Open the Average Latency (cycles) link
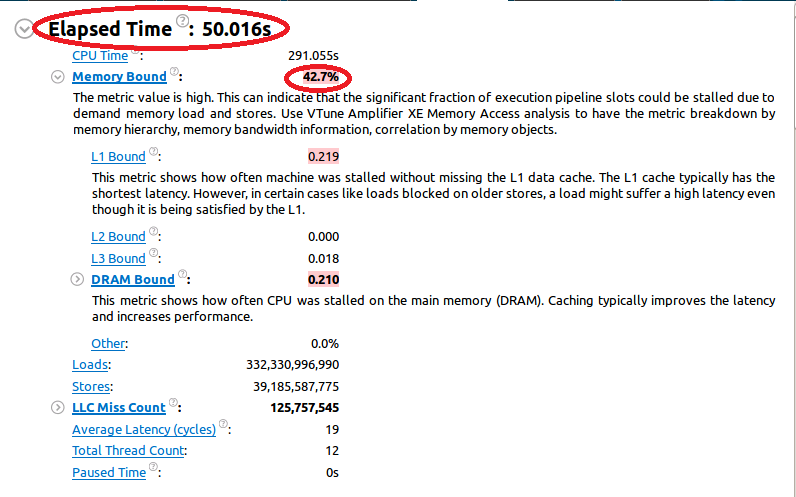 click(x=144, y=429)
